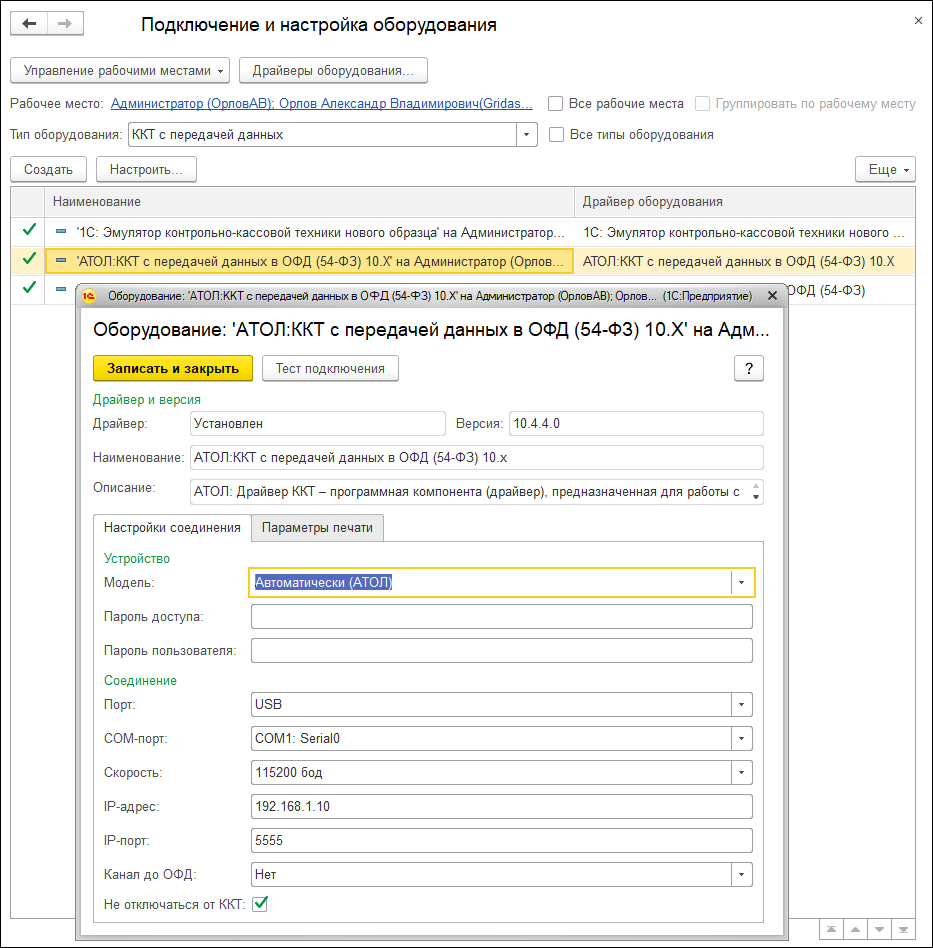The height and width of the screenshot is (948, 933).
Task: Click the blue dash icon of the 1С Эмулятор row
Action: (x=61, y=232)
